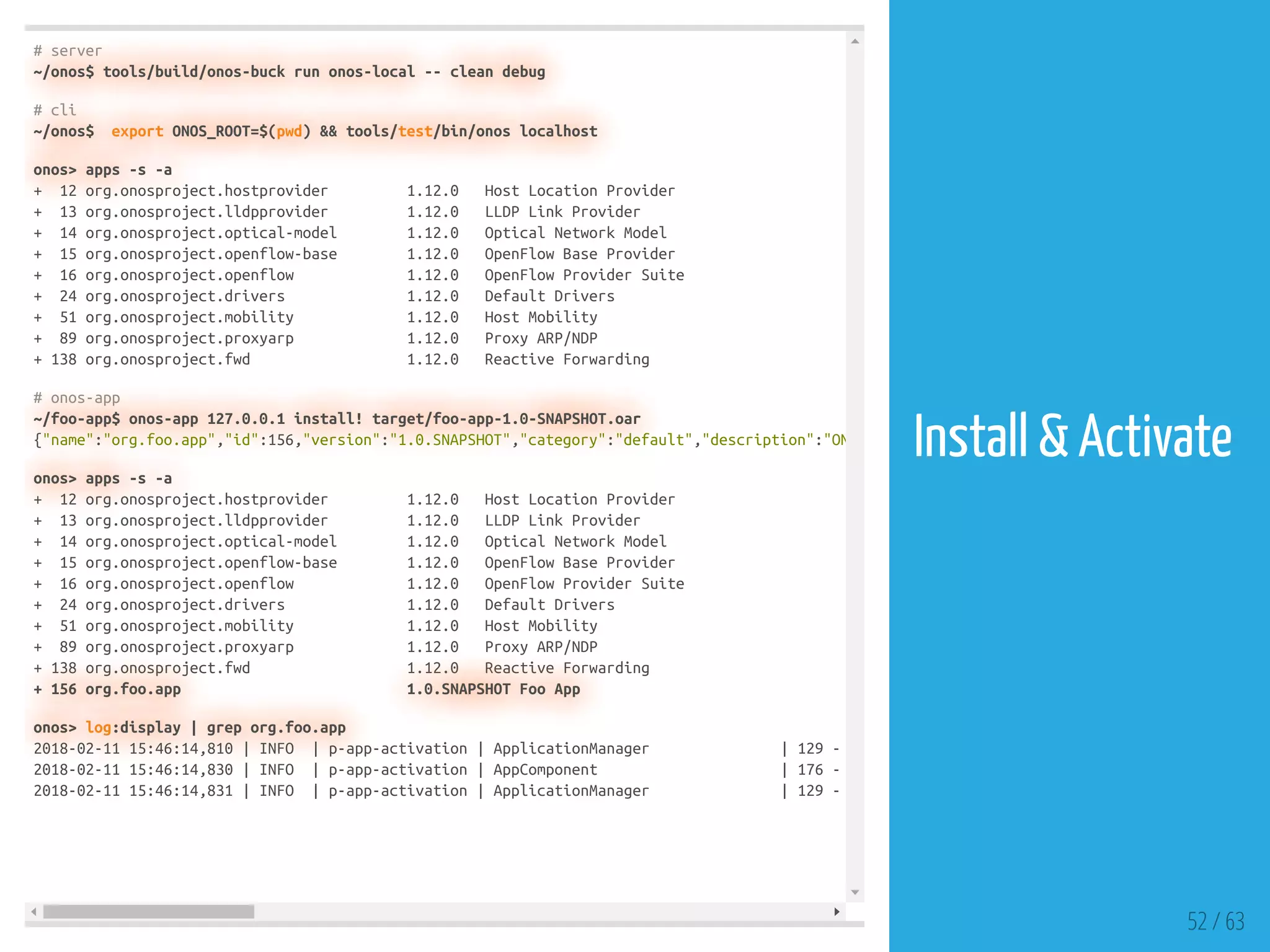The width and height of the screenshot is (1270, 952).
Task: Click the '1.0.SNAPSHOT Foo App' text
Action: click(493, 689)
